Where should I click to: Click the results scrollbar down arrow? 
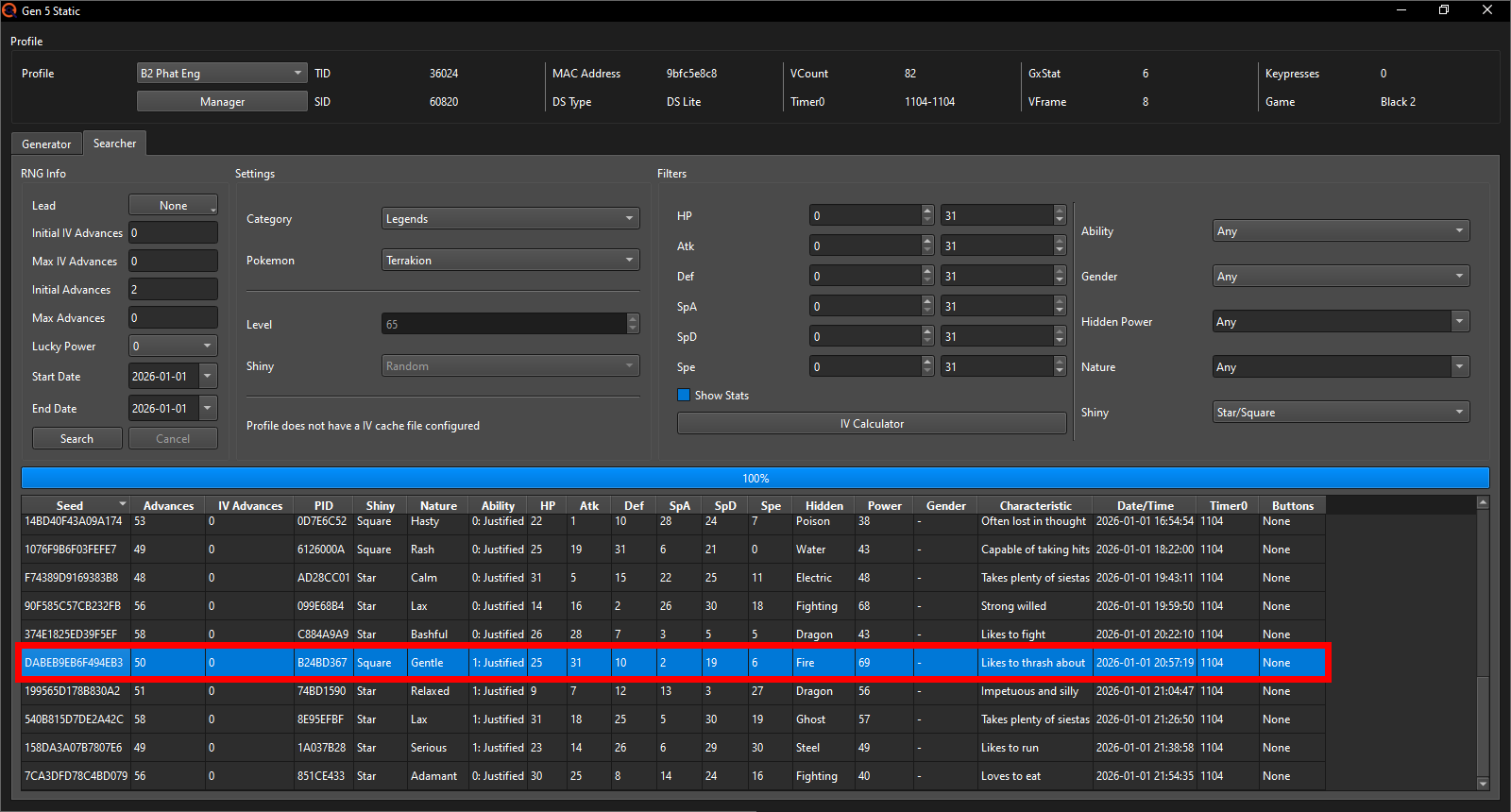tap(1483, 783)
